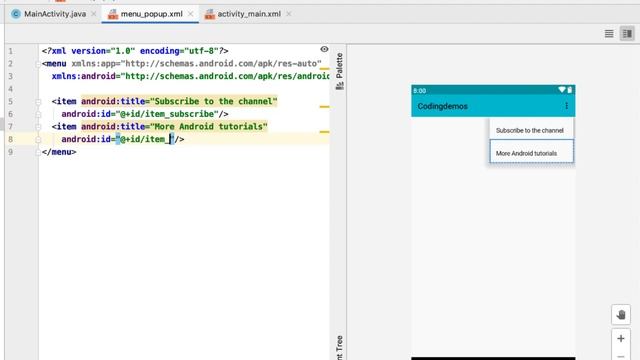This screenshot has width=640, height=360.
Task: Zoom in the preview with plus button
Action: tap(621, 338)
